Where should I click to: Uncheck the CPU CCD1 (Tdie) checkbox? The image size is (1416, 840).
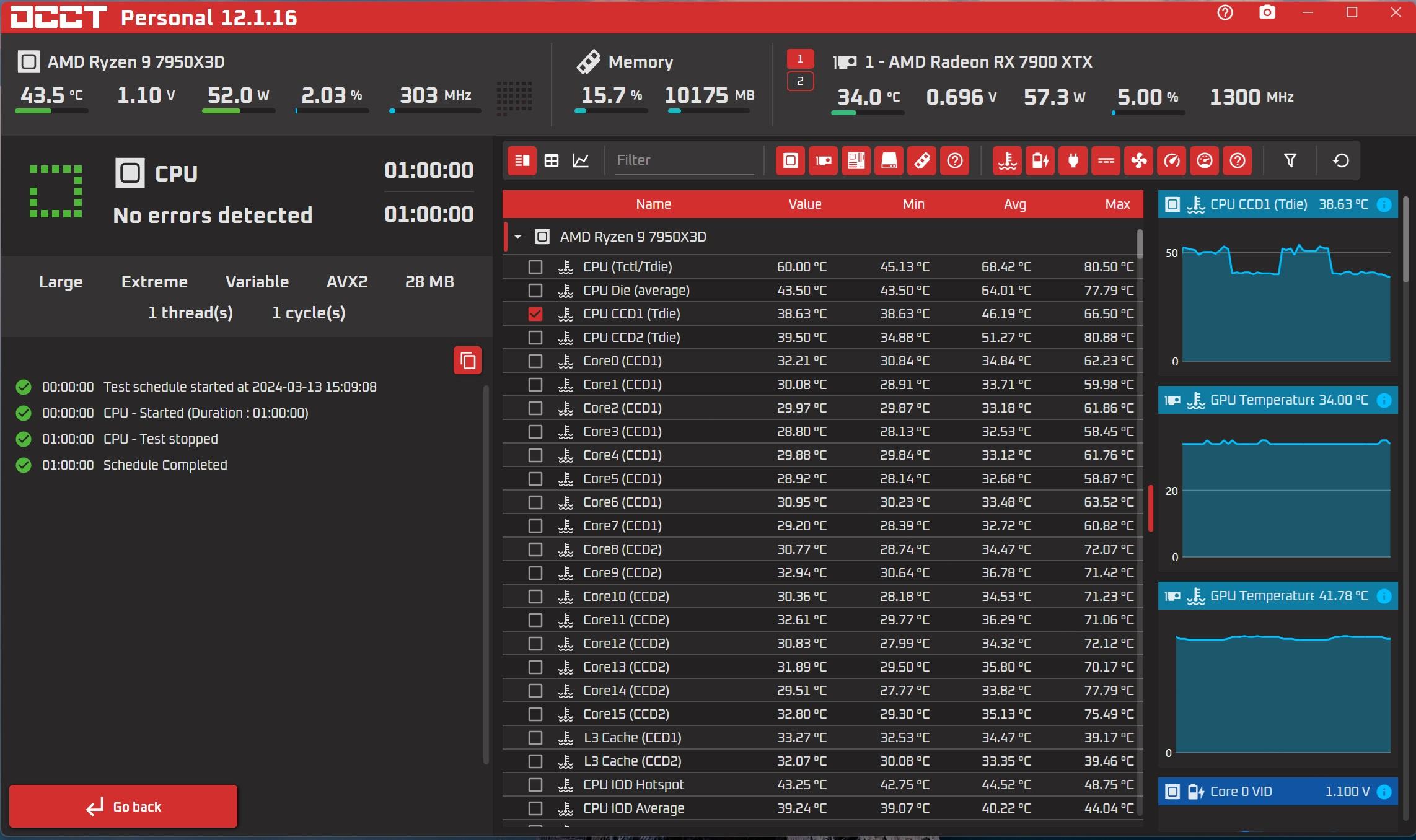pos(535,314)
